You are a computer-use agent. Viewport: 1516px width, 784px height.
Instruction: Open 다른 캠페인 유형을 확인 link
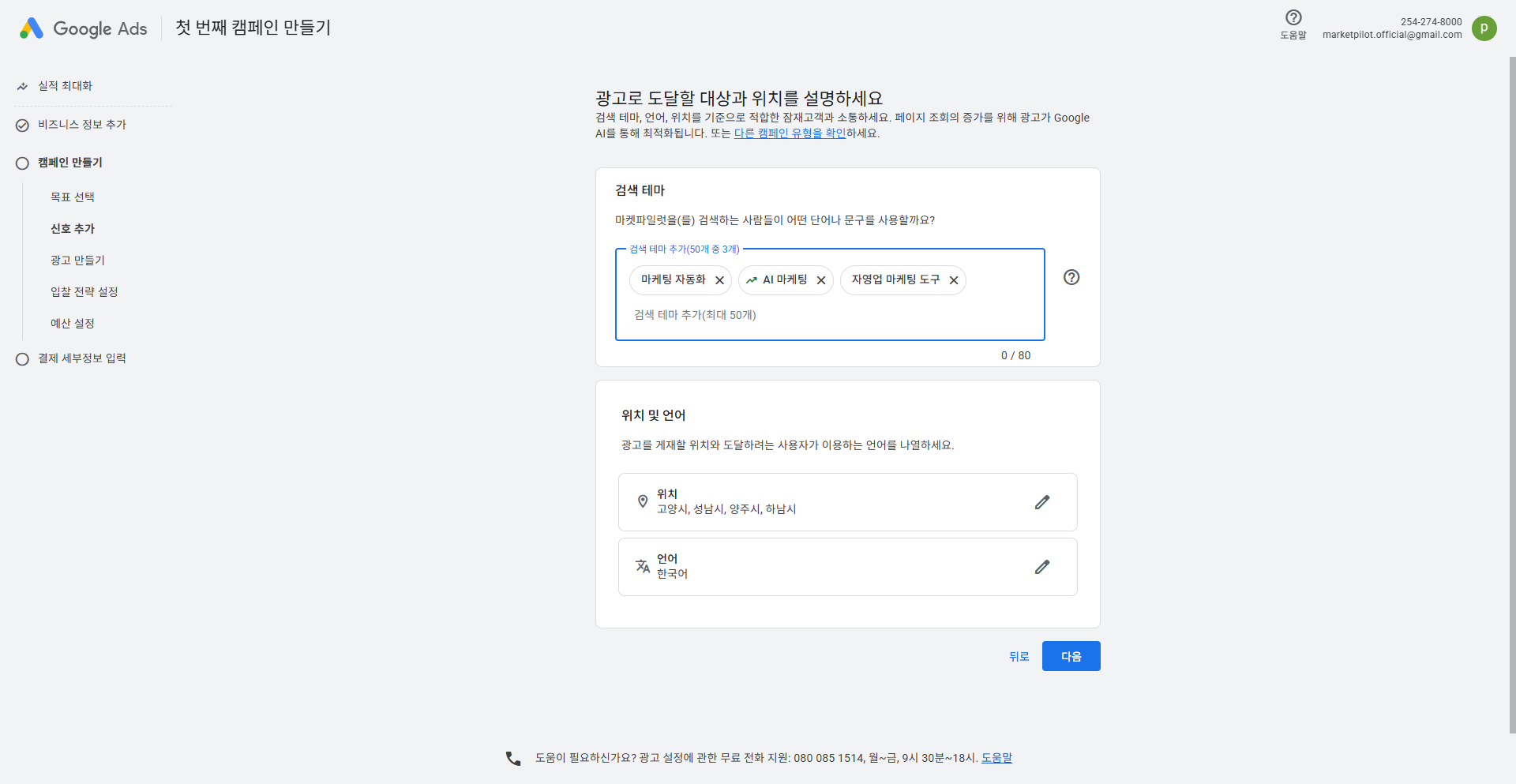tap(790, 133)
